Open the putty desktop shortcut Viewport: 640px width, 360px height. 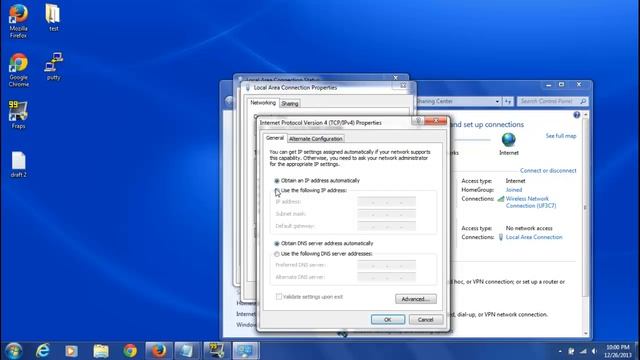(x=53, y=66)
